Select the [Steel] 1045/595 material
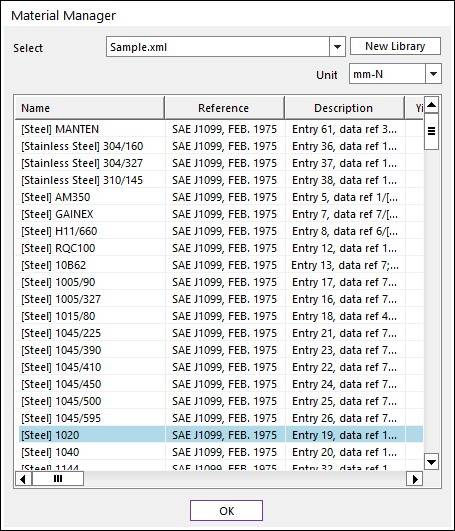 [x=61, y=418]
